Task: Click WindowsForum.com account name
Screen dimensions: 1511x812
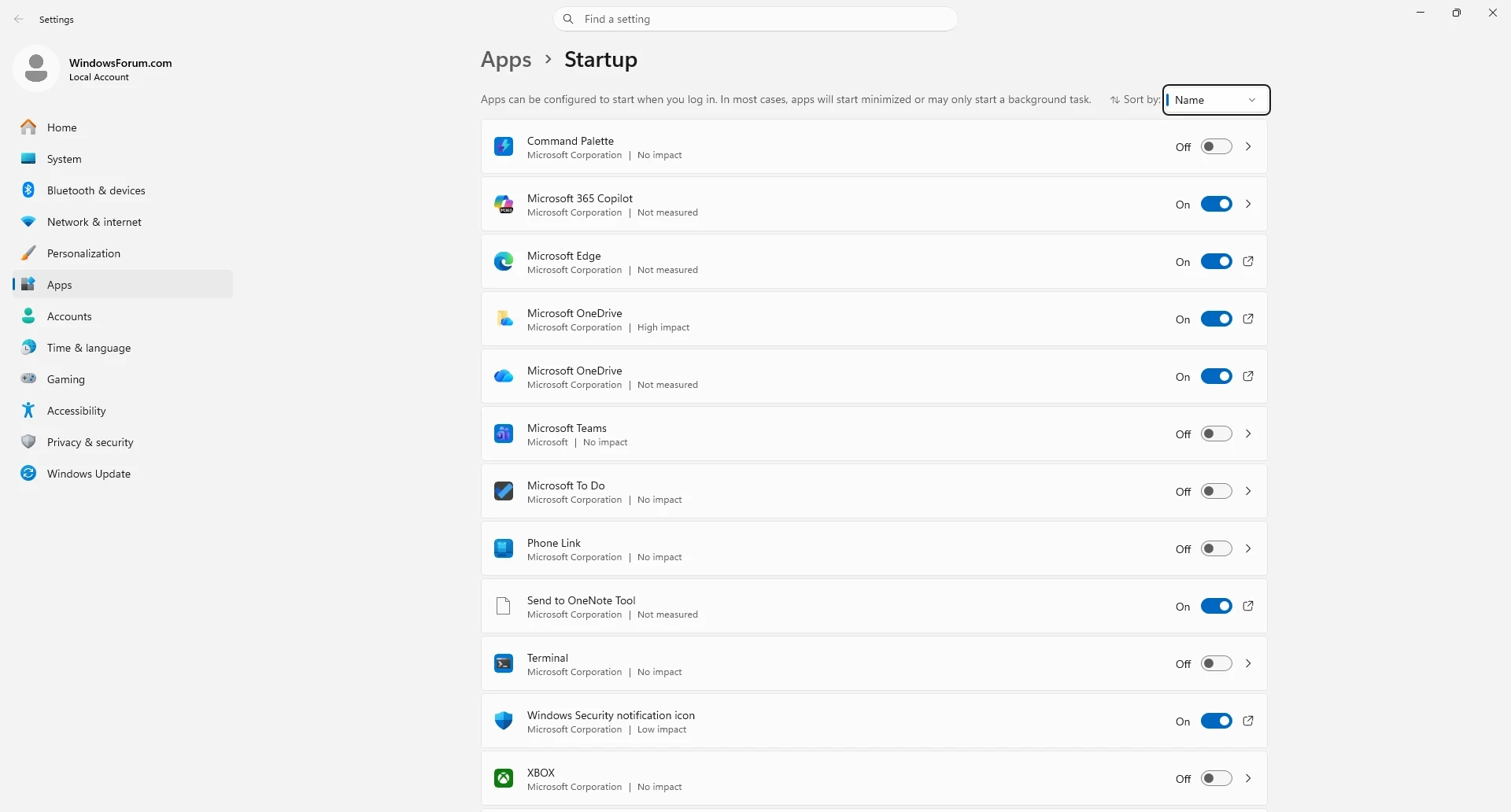Action: pyautogui.click(x=120, y=63)
